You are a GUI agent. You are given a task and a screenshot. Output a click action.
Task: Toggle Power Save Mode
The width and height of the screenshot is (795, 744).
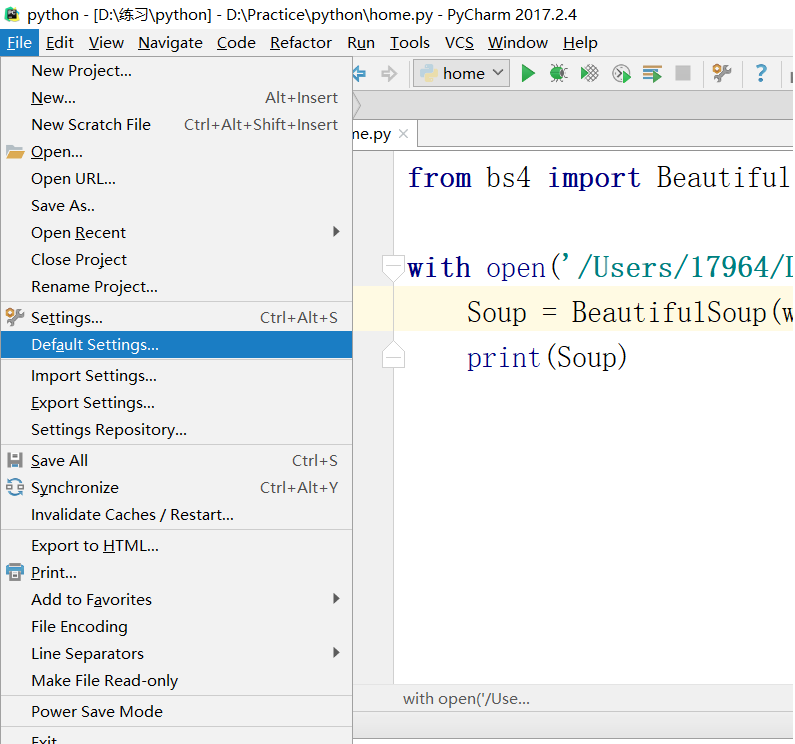pyautogui.click(x=97, y=711)
